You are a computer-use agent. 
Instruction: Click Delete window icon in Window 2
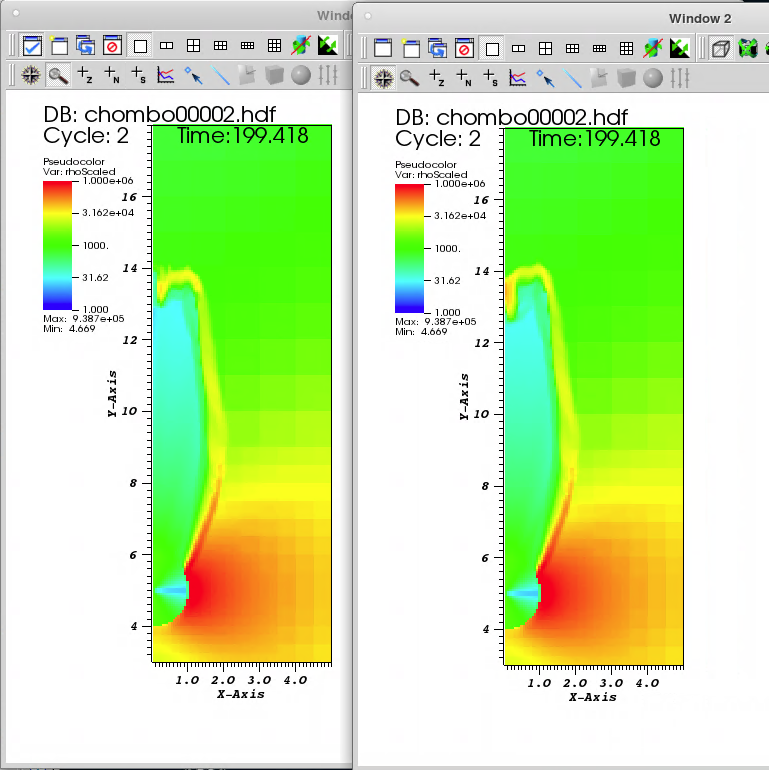click(465, 49)
